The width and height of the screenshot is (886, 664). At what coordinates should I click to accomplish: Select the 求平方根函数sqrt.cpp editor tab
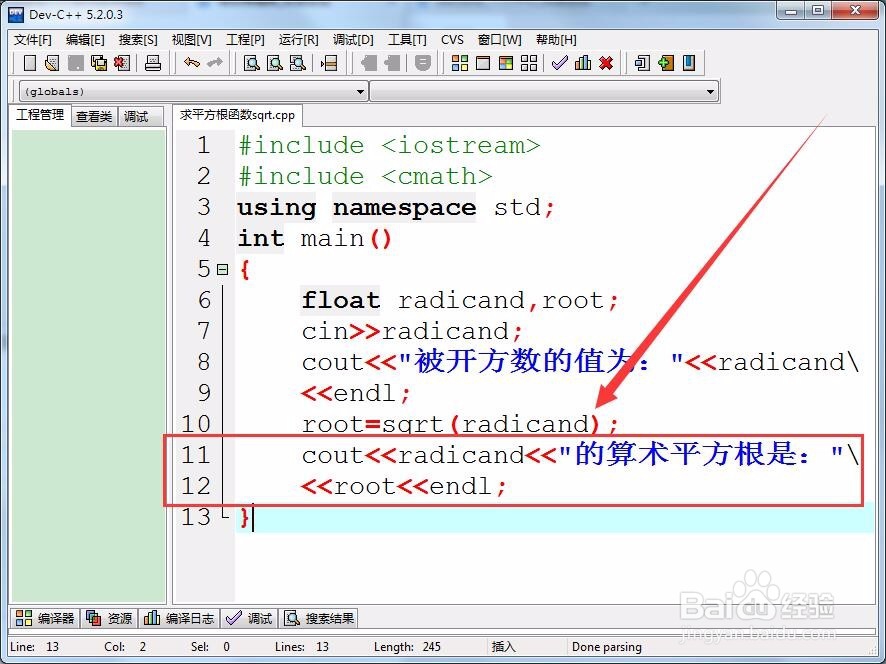tap(237, 115)
